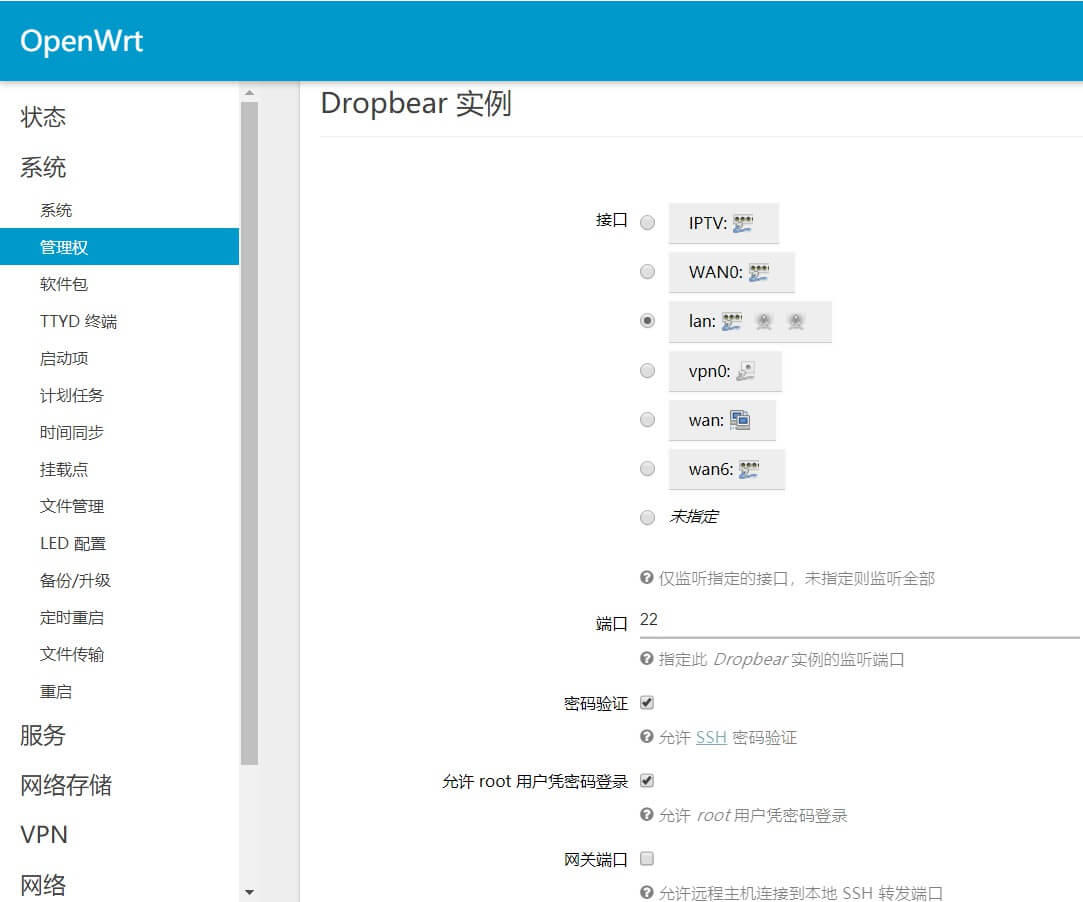Go to TTYD 终端 page
This screenshot has width=1083, height=902.
tap(78, 321)
